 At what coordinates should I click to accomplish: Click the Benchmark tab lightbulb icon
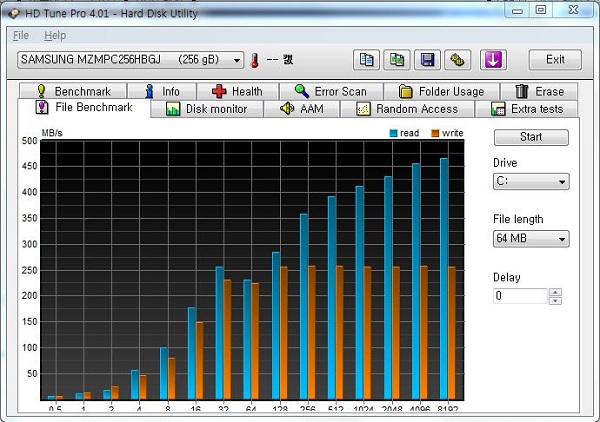[41, 91]
